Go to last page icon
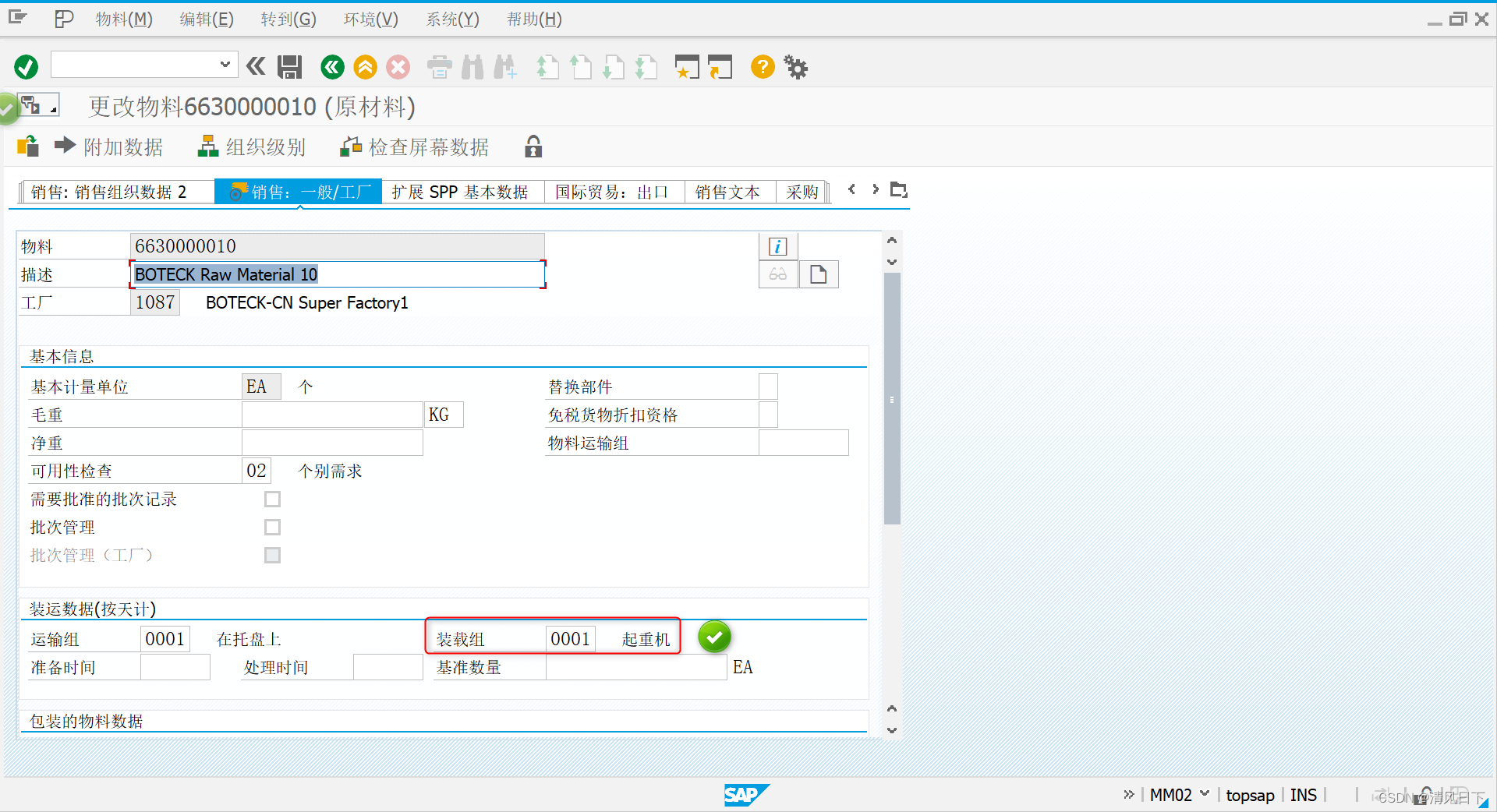This screenshot has height=812, width=1497. (x=646, y=67)
